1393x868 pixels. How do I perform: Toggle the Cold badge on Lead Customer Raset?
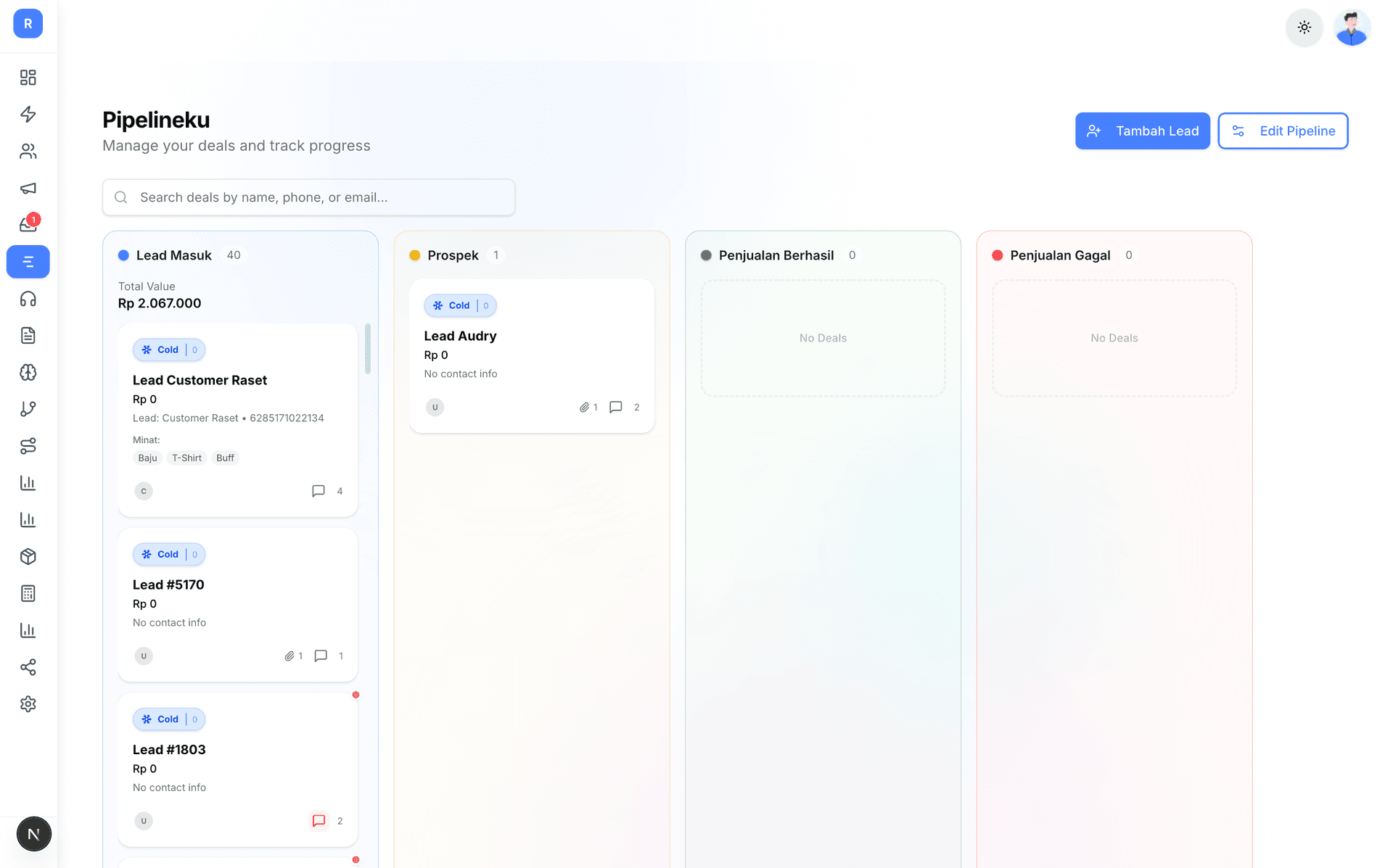[168, 350]
